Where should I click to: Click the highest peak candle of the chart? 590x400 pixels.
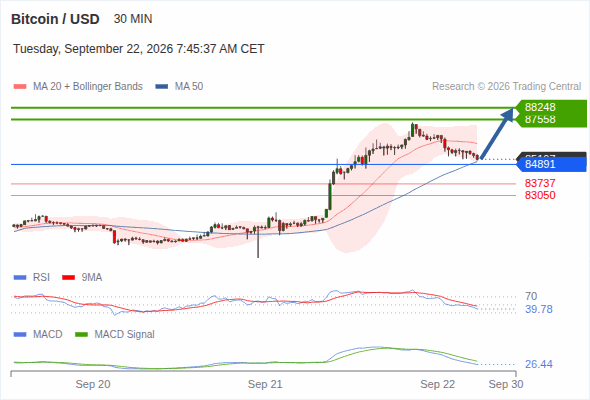click(x=412, y=130)
